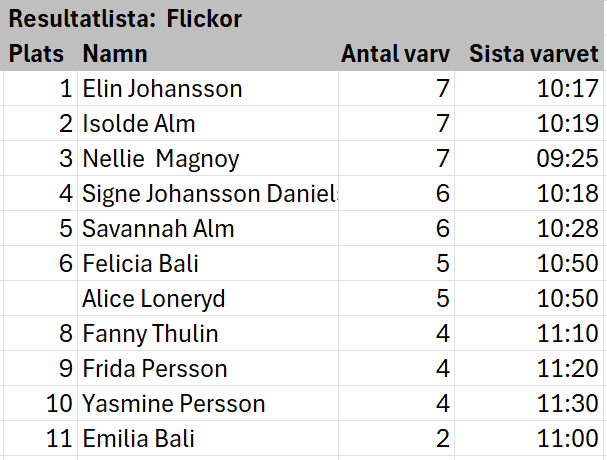This screenshot has width=607, height=460.
Task: Select the 'Sista varvet' header cell
Action: [x=529, y=53]
